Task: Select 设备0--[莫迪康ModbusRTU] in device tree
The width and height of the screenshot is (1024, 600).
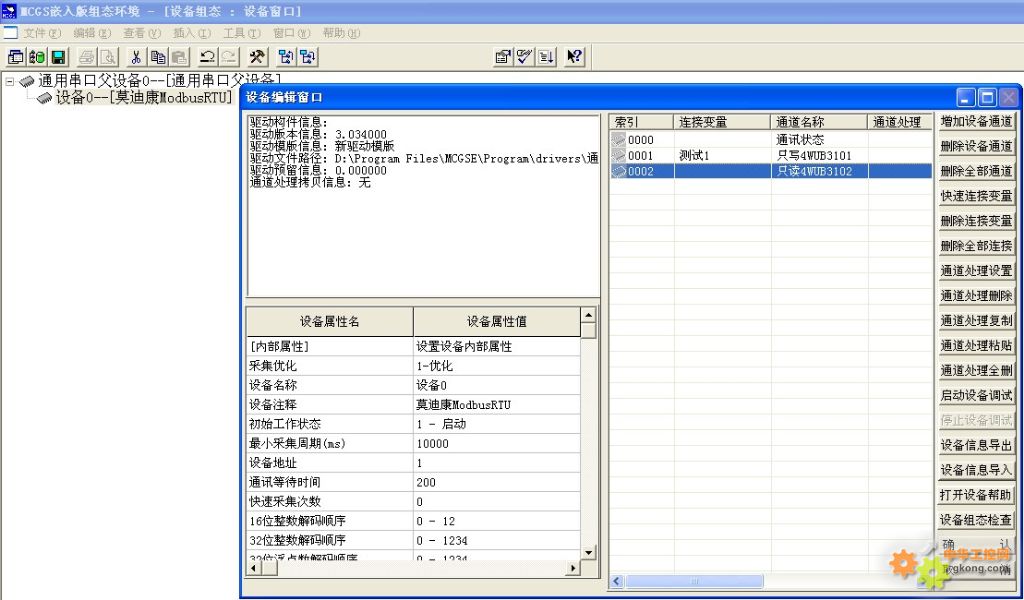Action: tap(144, 98)
